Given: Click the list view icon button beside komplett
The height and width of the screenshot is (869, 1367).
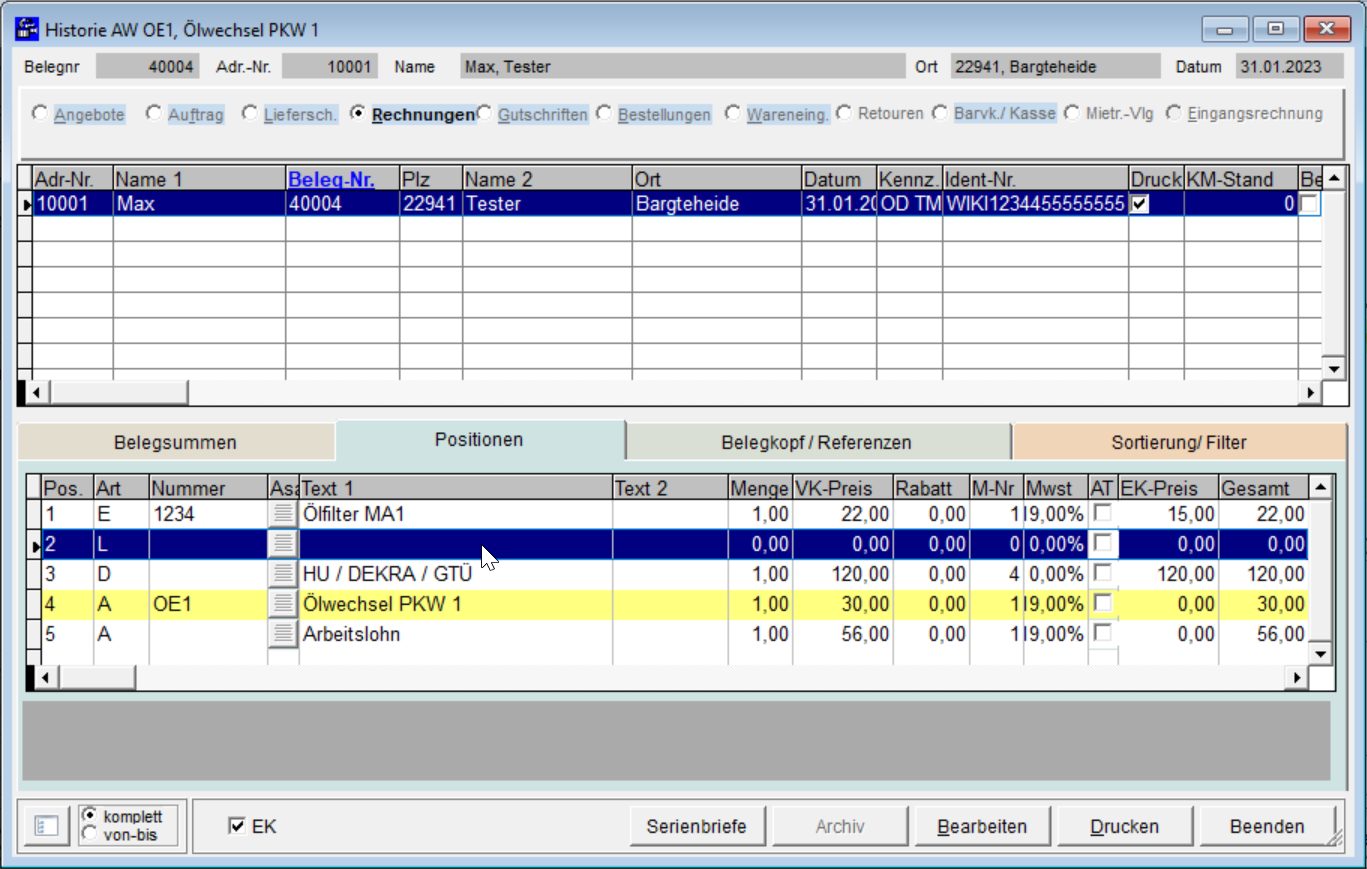Looking at the screenshot, I should (x=48, y=827).
